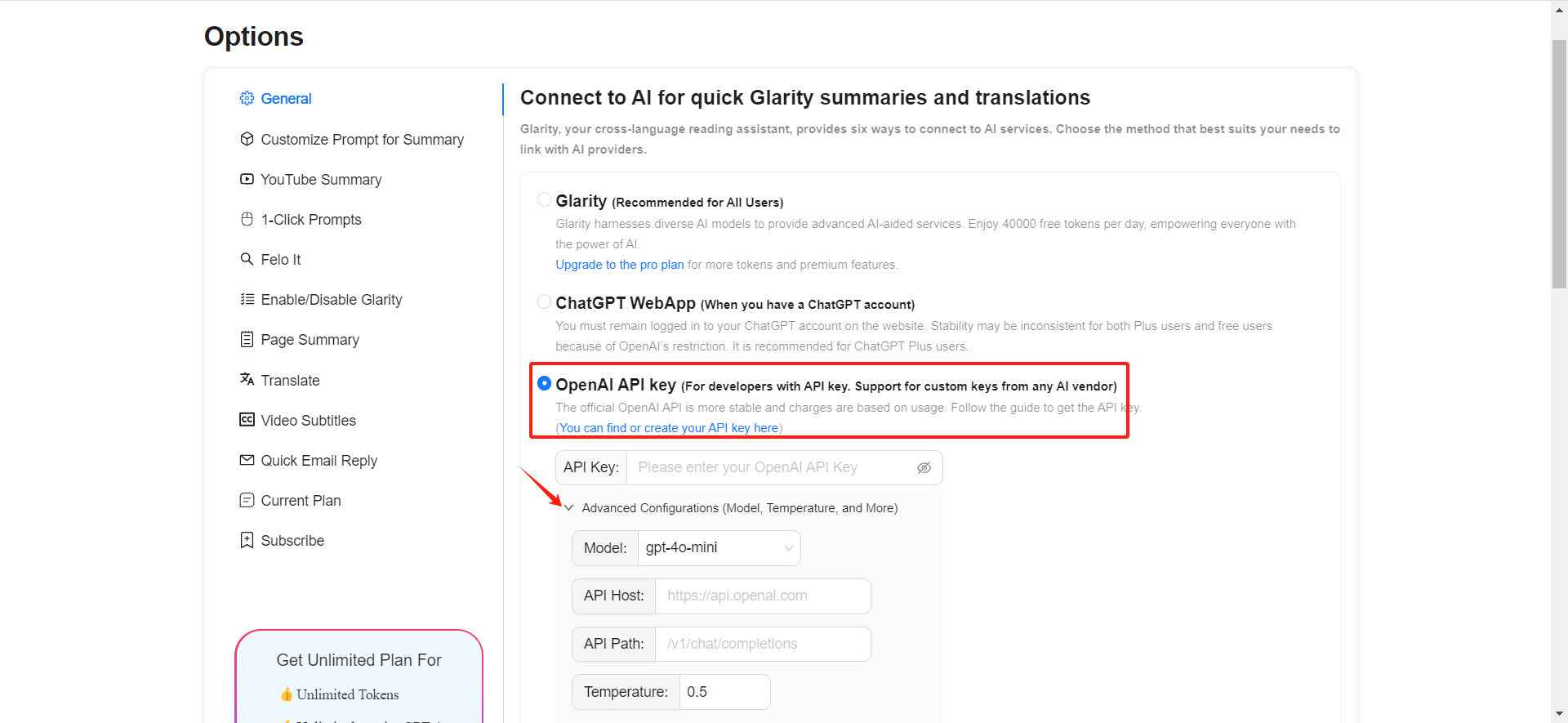The image size is (1568, 723).
Task: Select the Video Subtitles CC icon
Action: (247, 420)
